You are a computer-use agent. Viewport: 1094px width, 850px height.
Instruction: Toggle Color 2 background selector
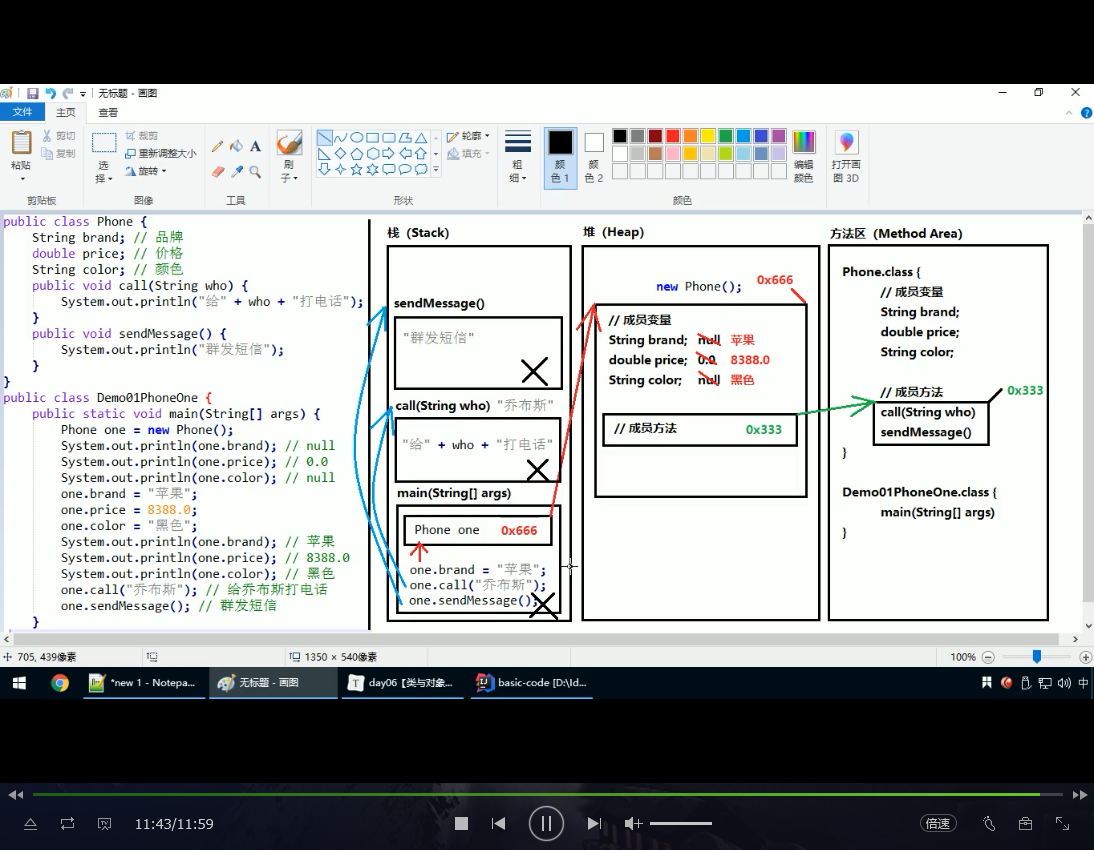(x=594, y=157)
